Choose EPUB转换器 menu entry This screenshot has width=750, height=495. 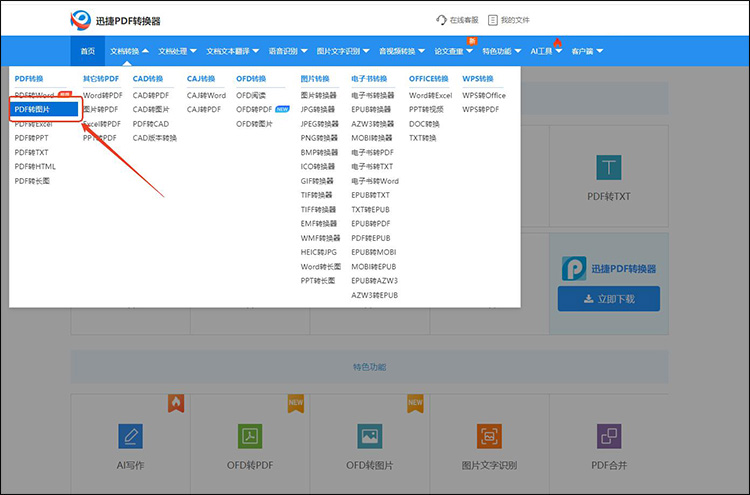[x=371, y=110]
